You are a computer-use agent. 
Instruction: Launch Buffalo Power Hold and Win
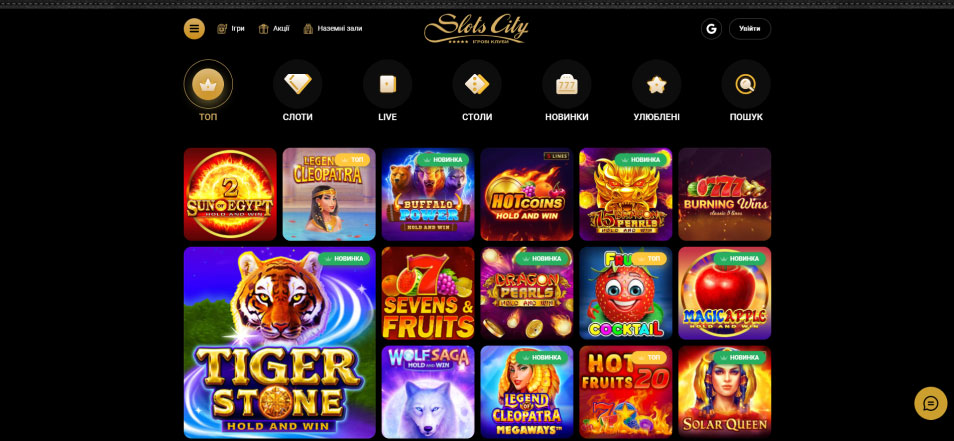(x=428, y=194)
